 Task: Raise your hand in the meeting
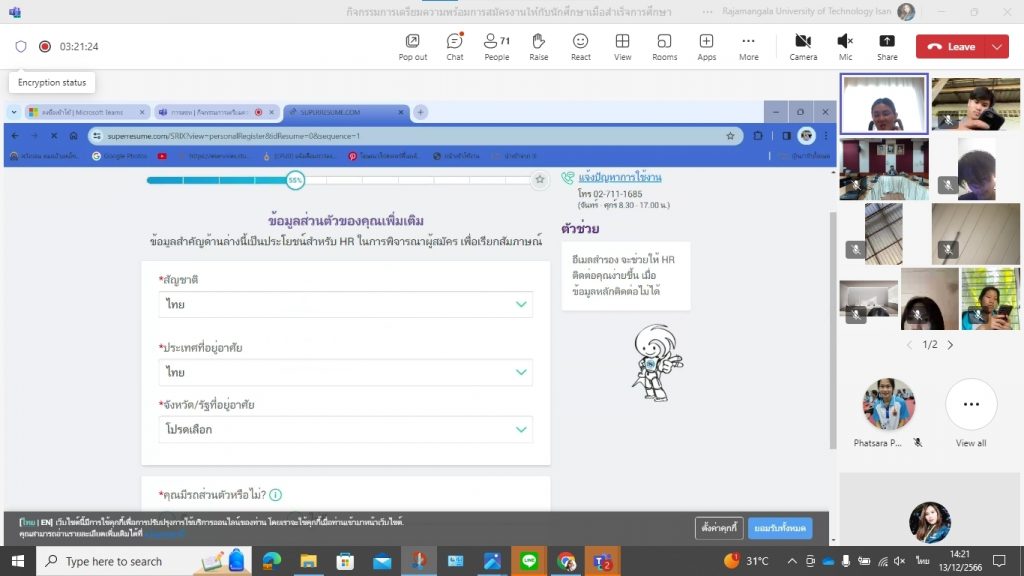coord(538,46)
